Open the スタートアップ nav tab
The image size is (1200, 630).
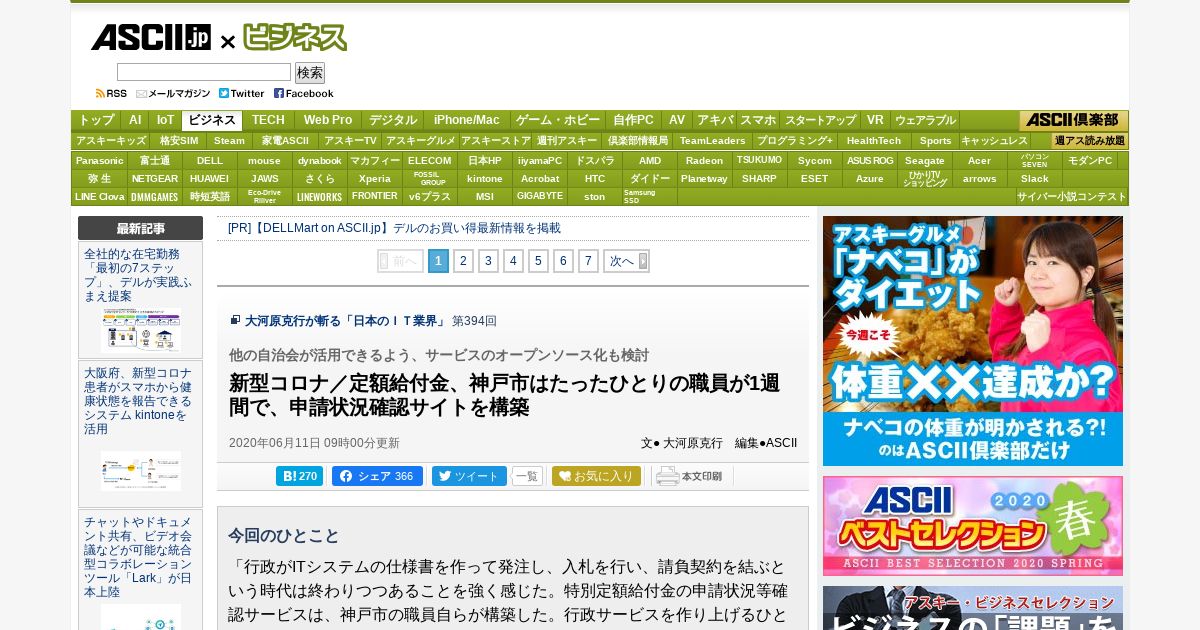820,120
